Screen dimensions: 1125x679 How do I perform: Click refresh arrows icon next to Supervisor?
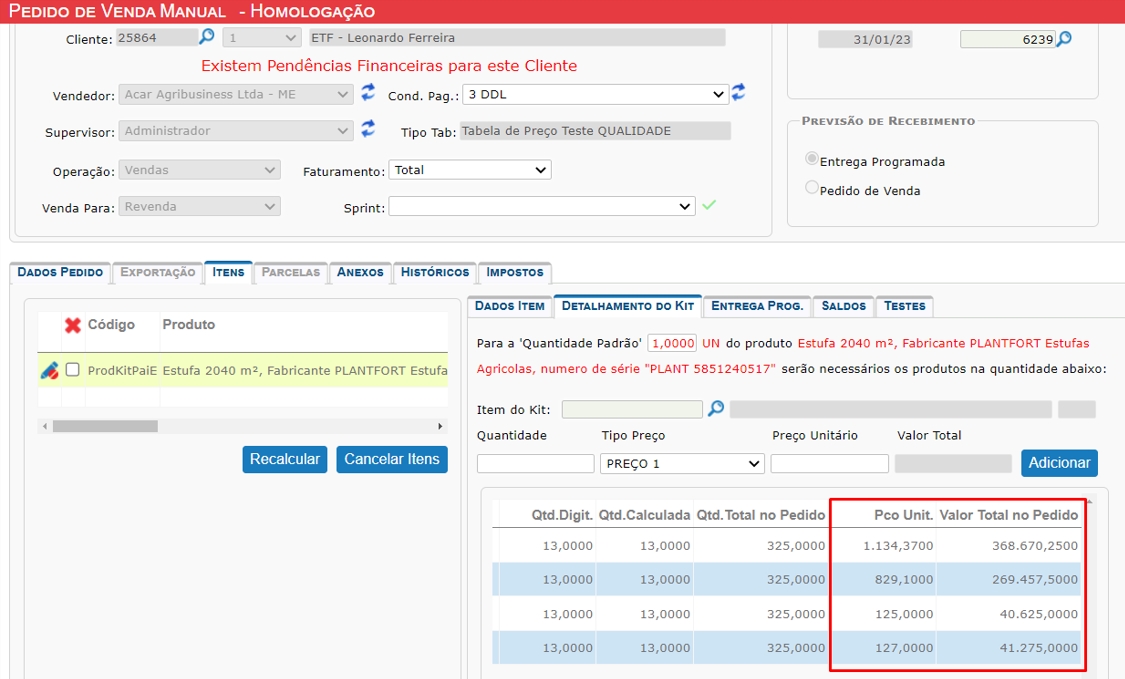(x=368, y=128)
